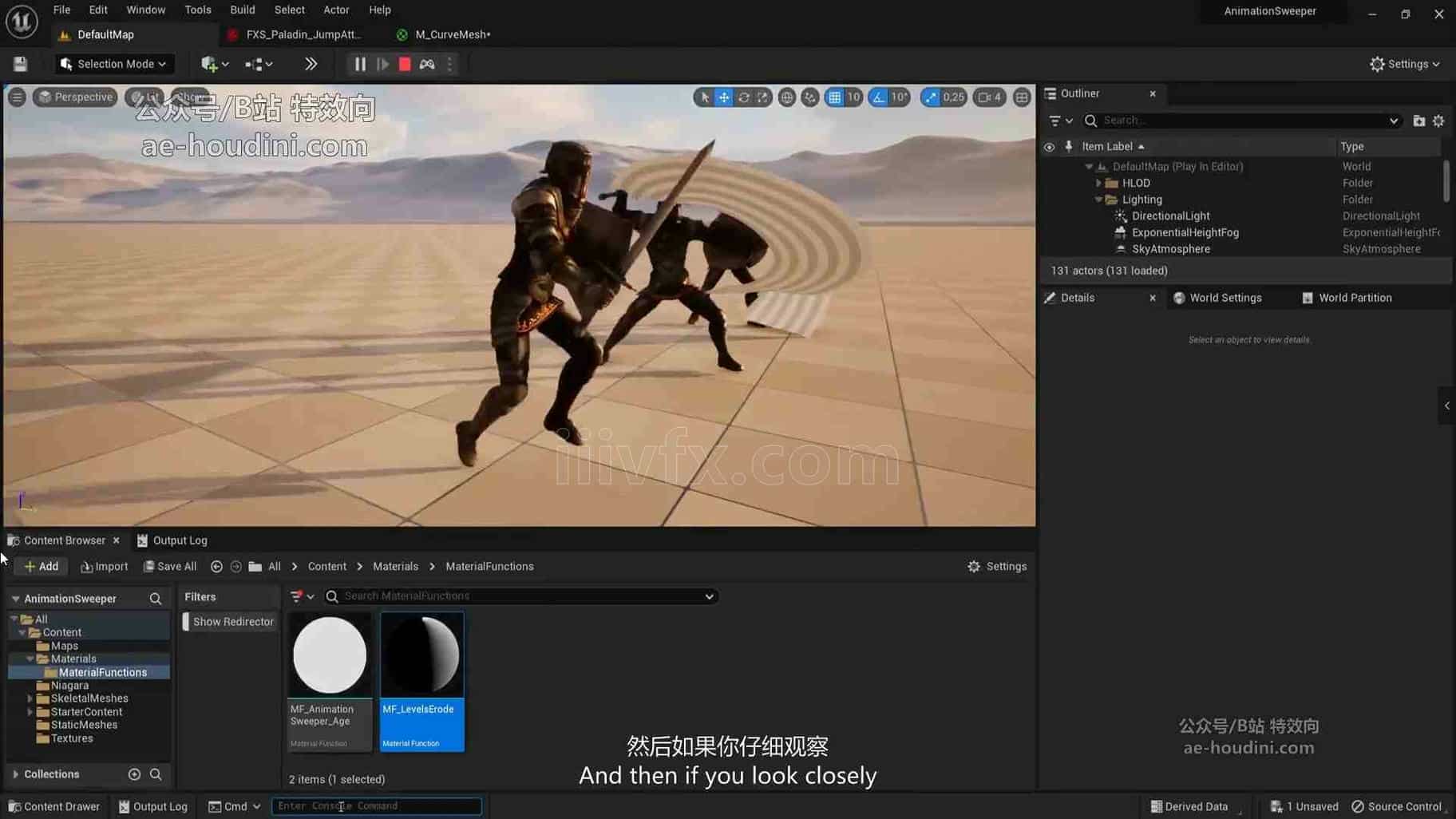Open scale snap value 0,25 dropdown
Viewport: 1456px width, 819px height.
(953, 97)
